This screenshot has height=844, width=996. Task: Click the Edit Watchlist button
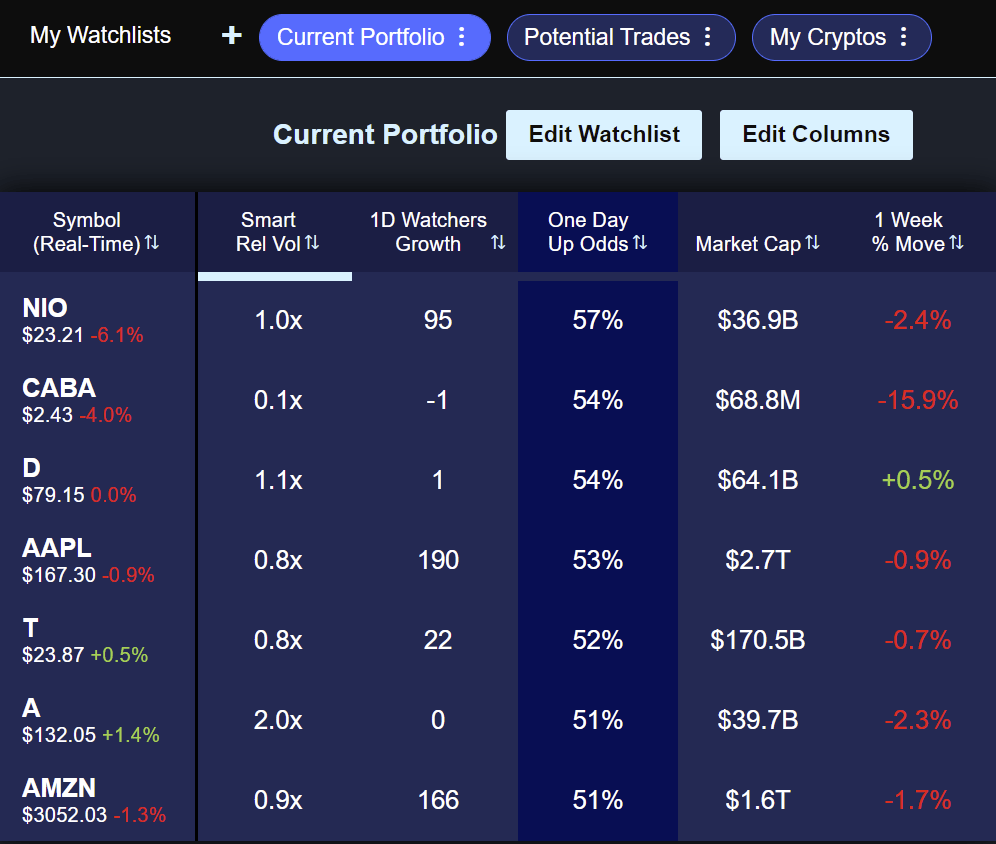point(604,135)
